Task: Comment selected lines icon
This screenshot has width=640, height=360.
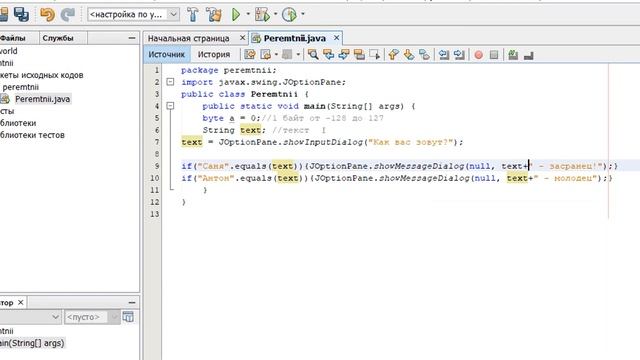Action: (513, 54)
